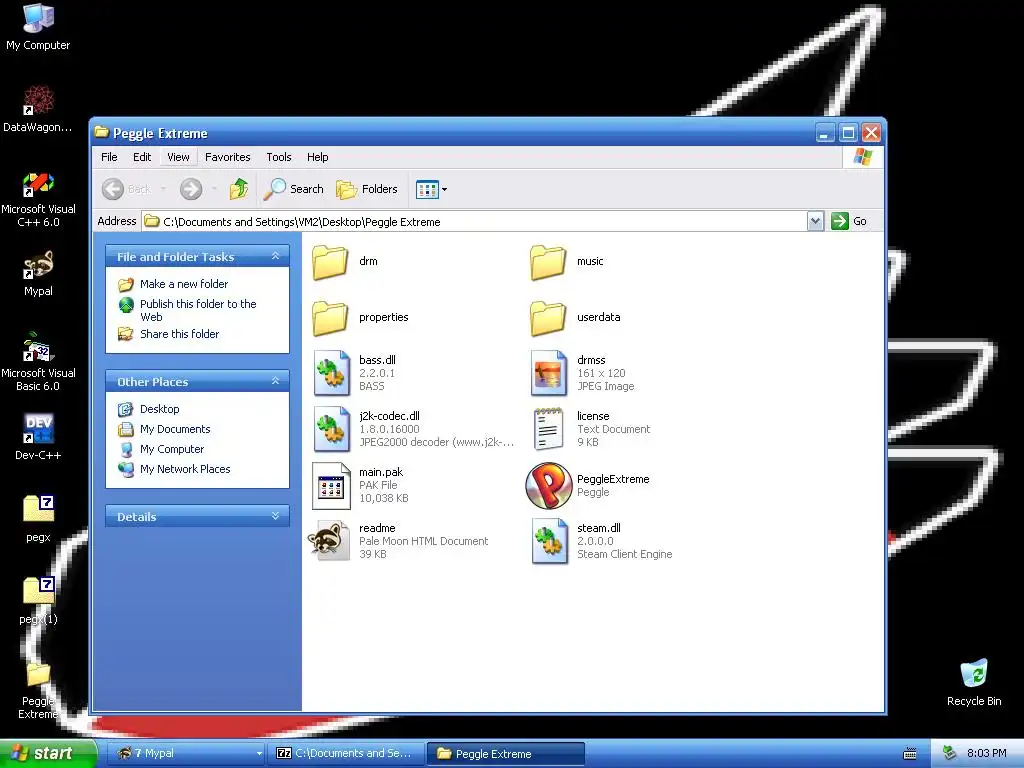Select the pegx(1) archive on desktop
Viewport: 1024px width, 768px height.
tap(38, 601)
